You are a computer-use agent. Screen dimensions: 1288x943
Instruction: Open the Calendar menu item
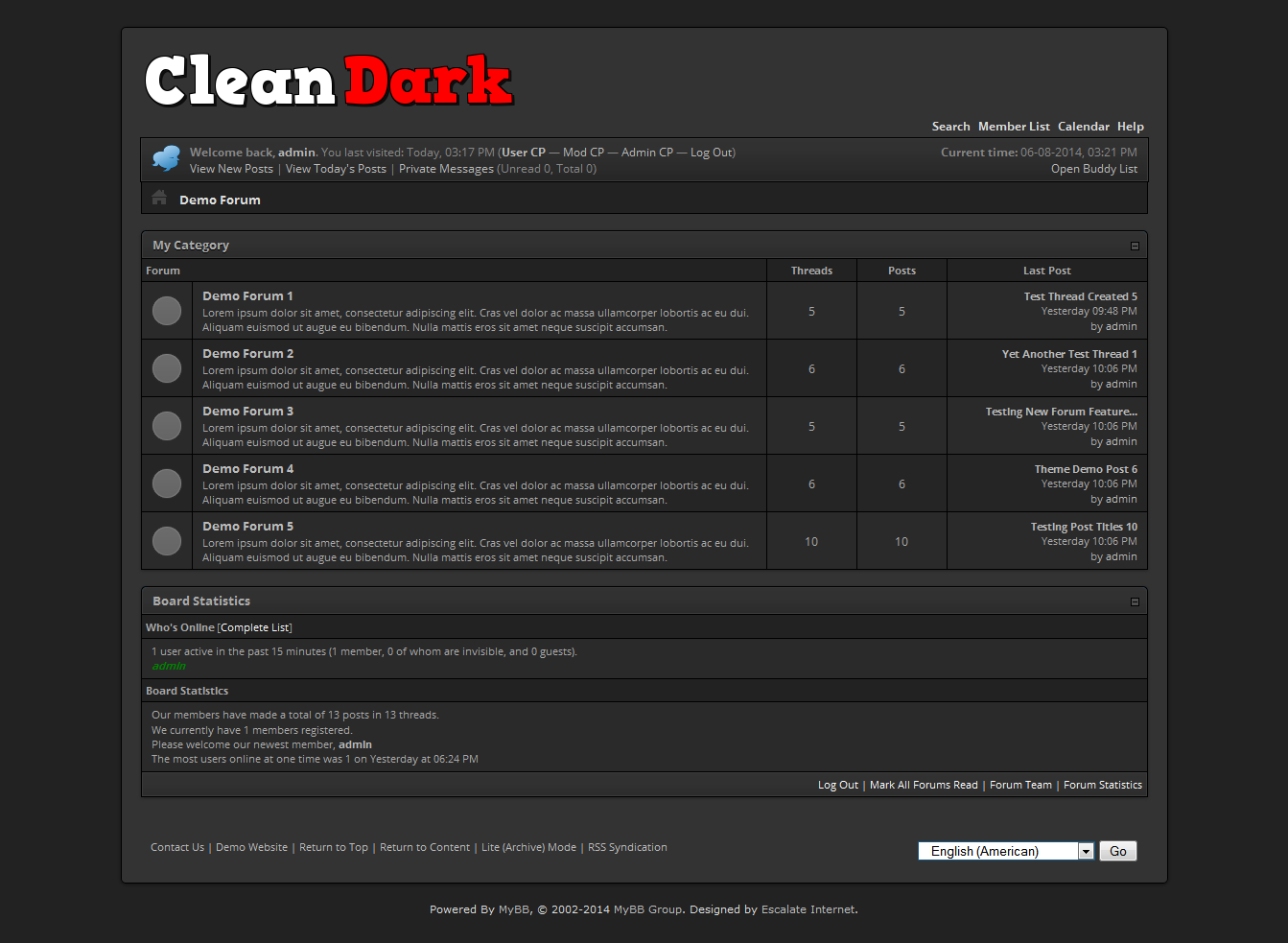1083,127
